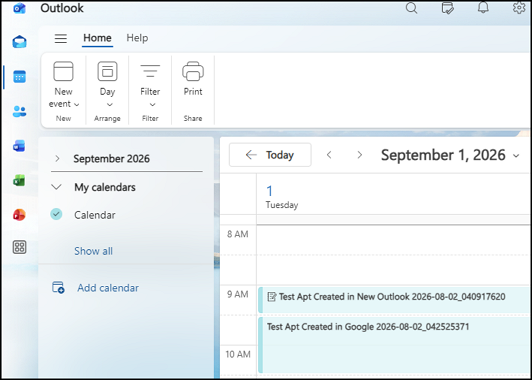Click note icon on New Outlook appointment
Image resolution: width=532 pixels, height=380 pixels.
pyautogui.click(x=272, y=297)
